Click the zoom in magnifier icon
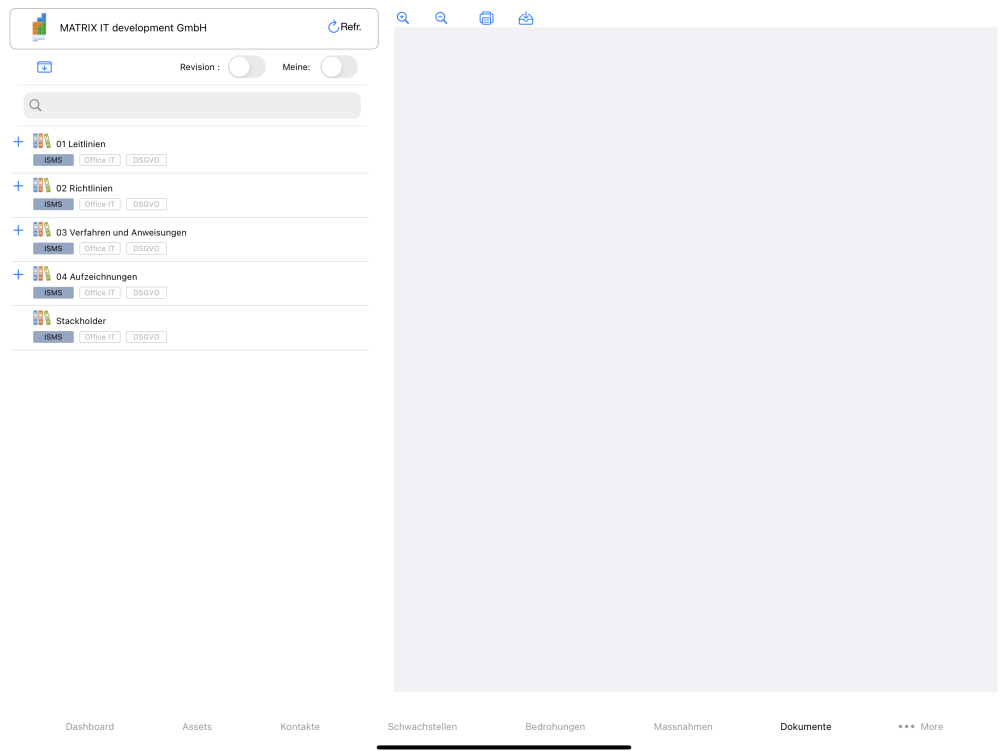This screenshot has height=755, width=1008. 403,18
